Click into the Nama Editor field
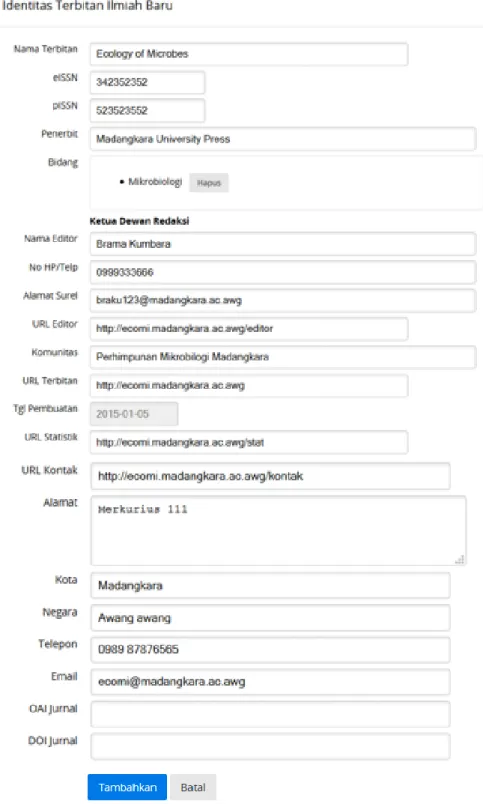Viewport: 483px width, 804px height. (x=283, y=244)
